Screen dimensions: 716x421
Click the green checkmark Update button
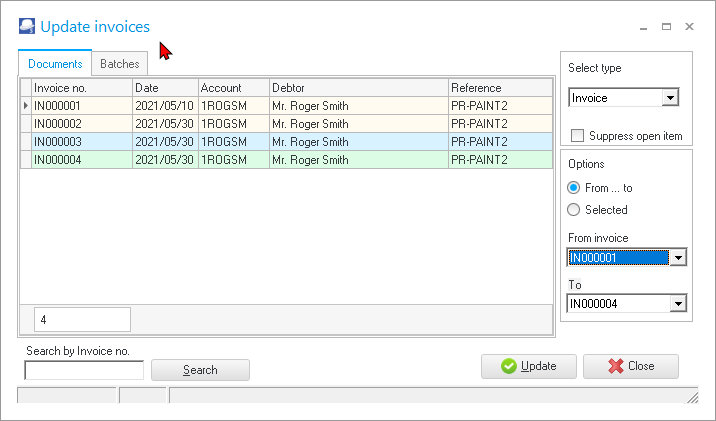tap(528, 366)
